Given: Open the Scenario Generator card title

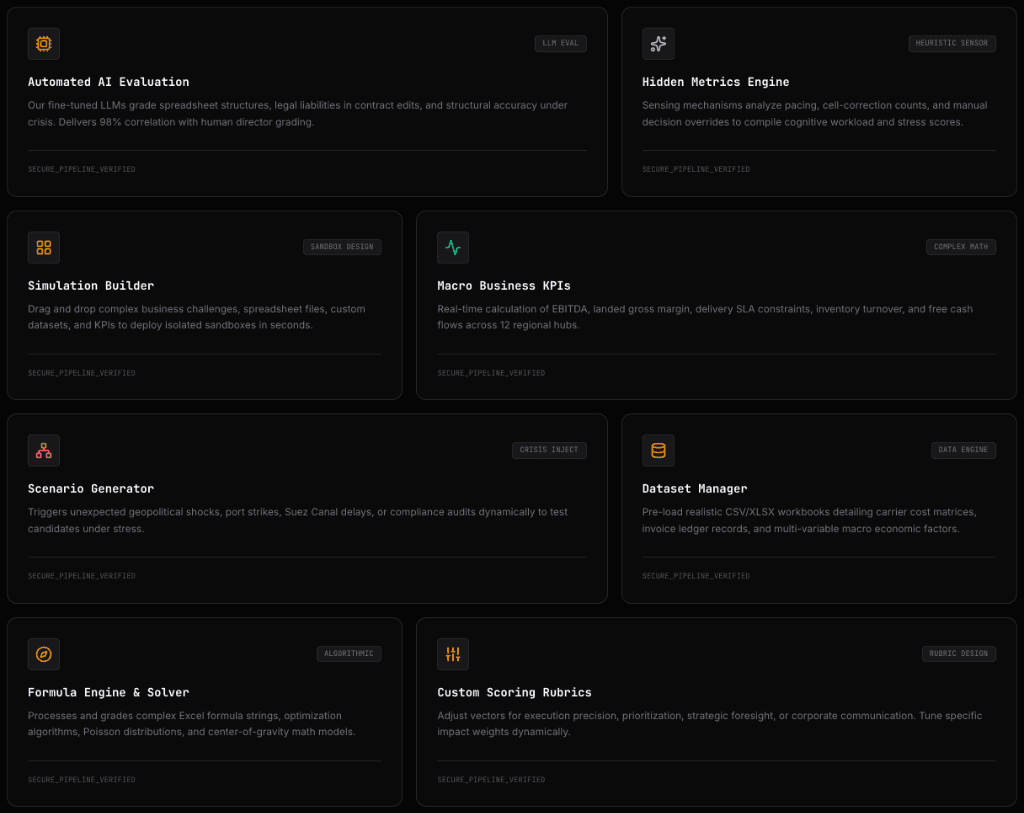Looking at the screenshot, I should (91, 488).
